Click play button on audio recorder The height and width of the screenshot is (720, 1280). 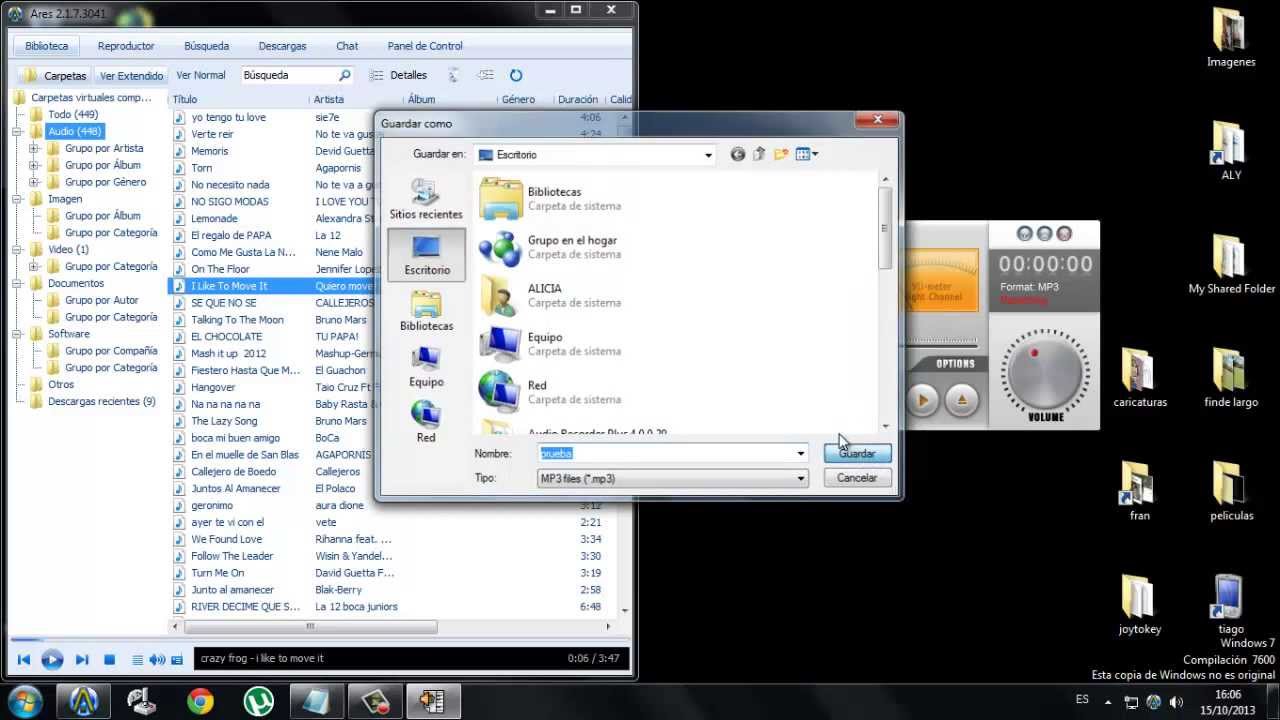coord(922,400)
